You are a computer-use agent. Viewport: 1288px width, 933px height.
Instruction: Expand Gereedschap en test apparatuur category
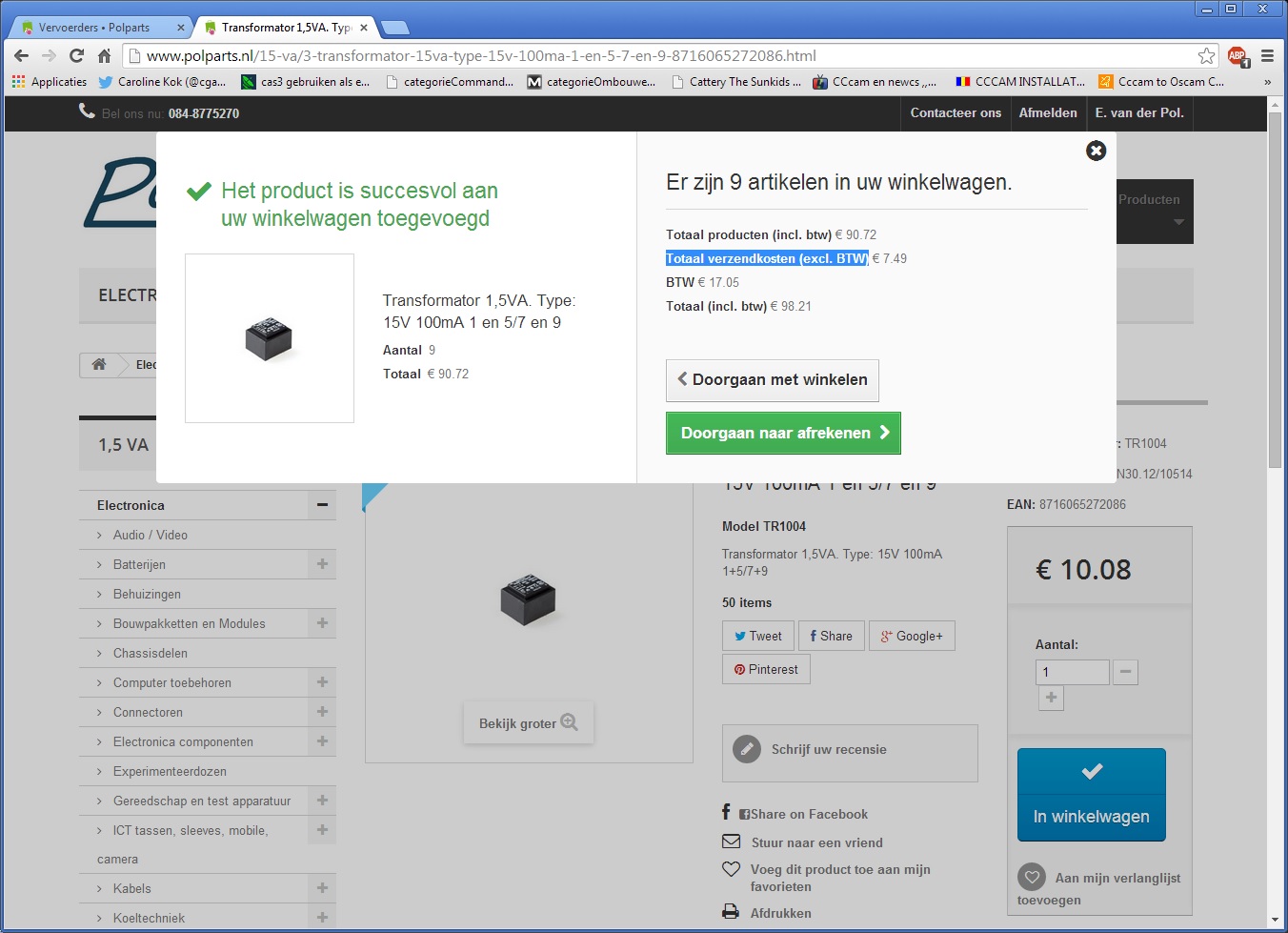322,801
